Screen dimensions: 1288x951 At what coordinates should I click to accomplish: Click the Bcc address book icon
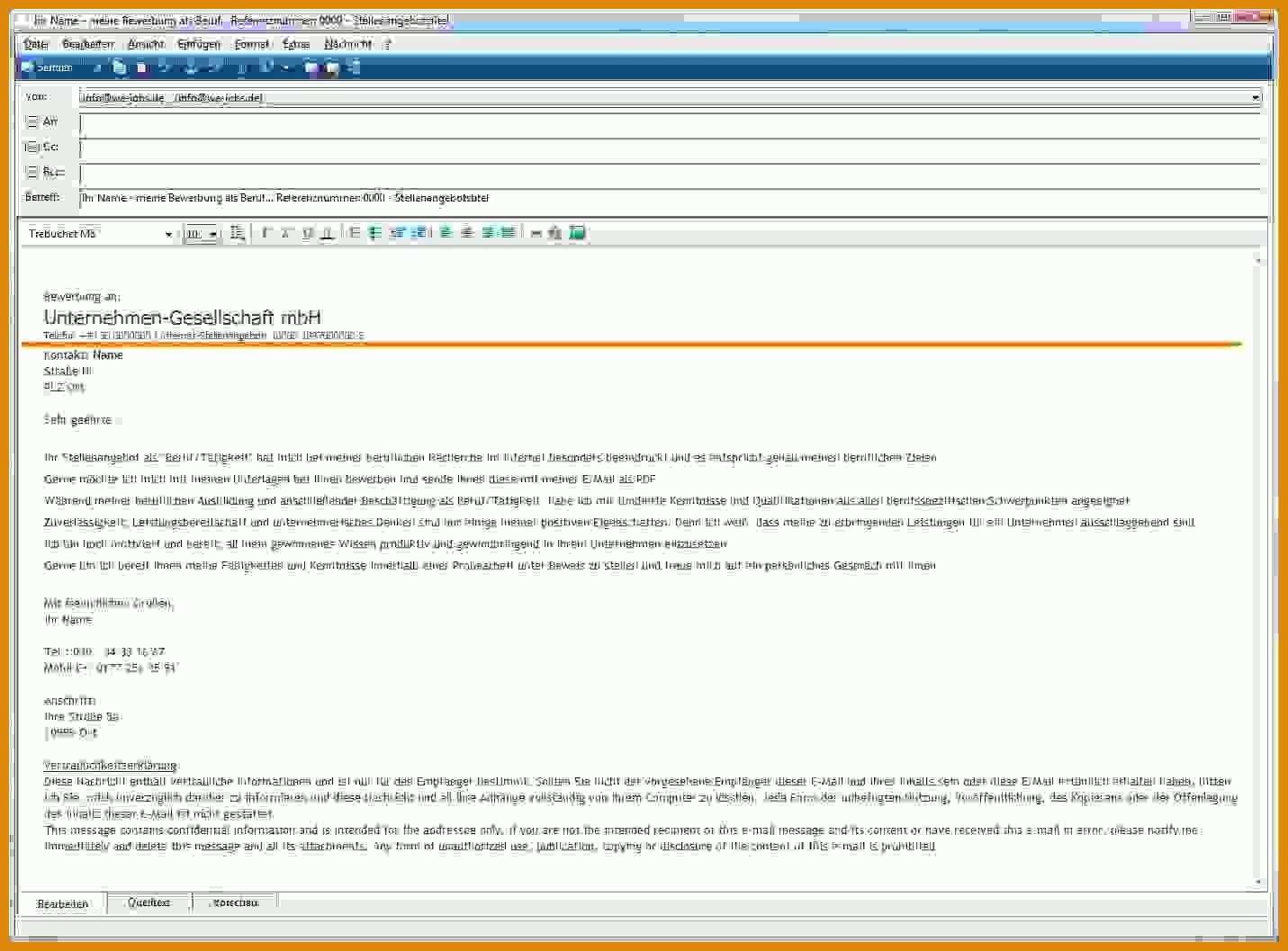click(32, 172)
